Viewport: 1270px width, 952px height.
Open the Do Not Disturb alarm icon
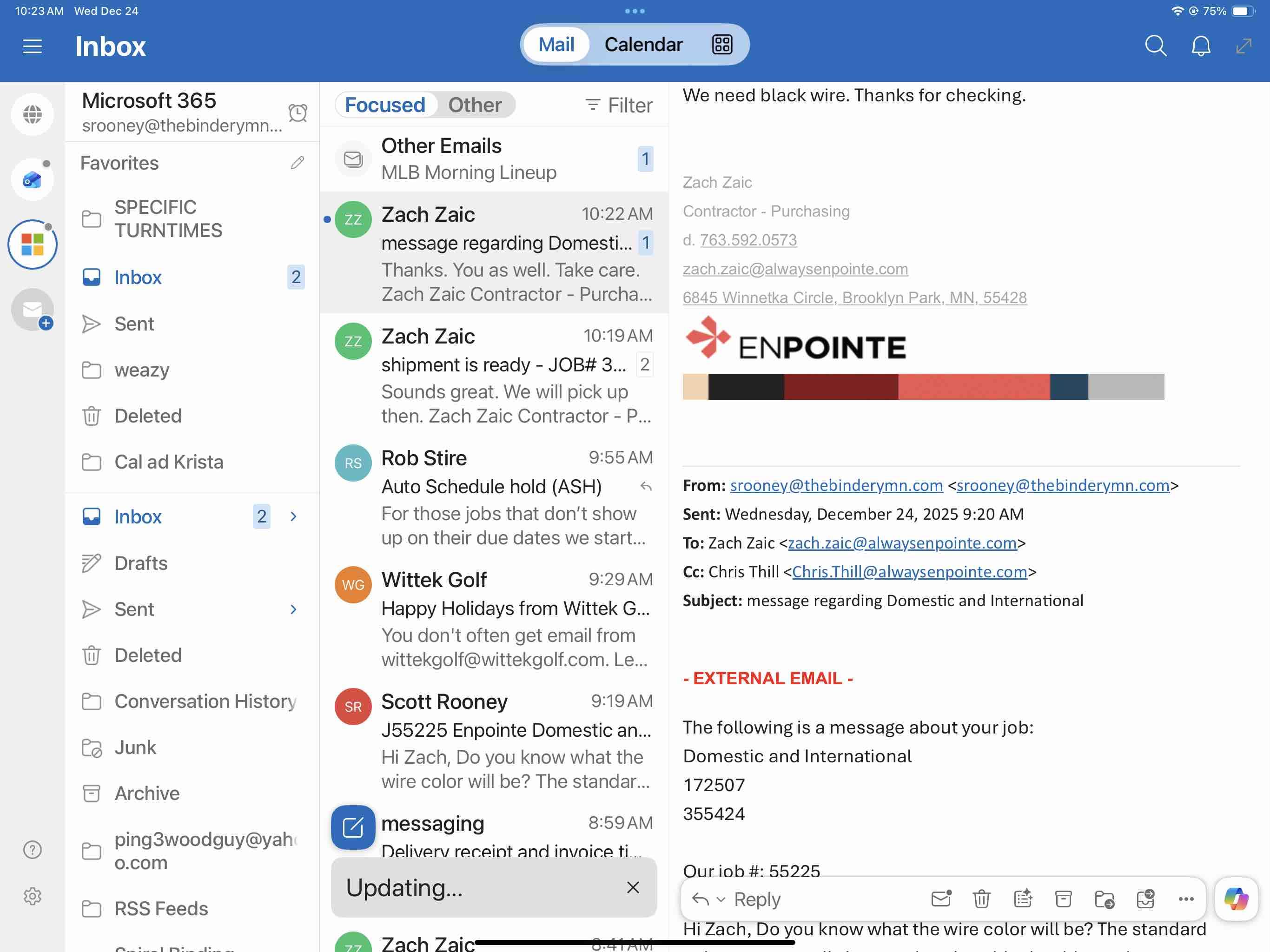[298, 112]
